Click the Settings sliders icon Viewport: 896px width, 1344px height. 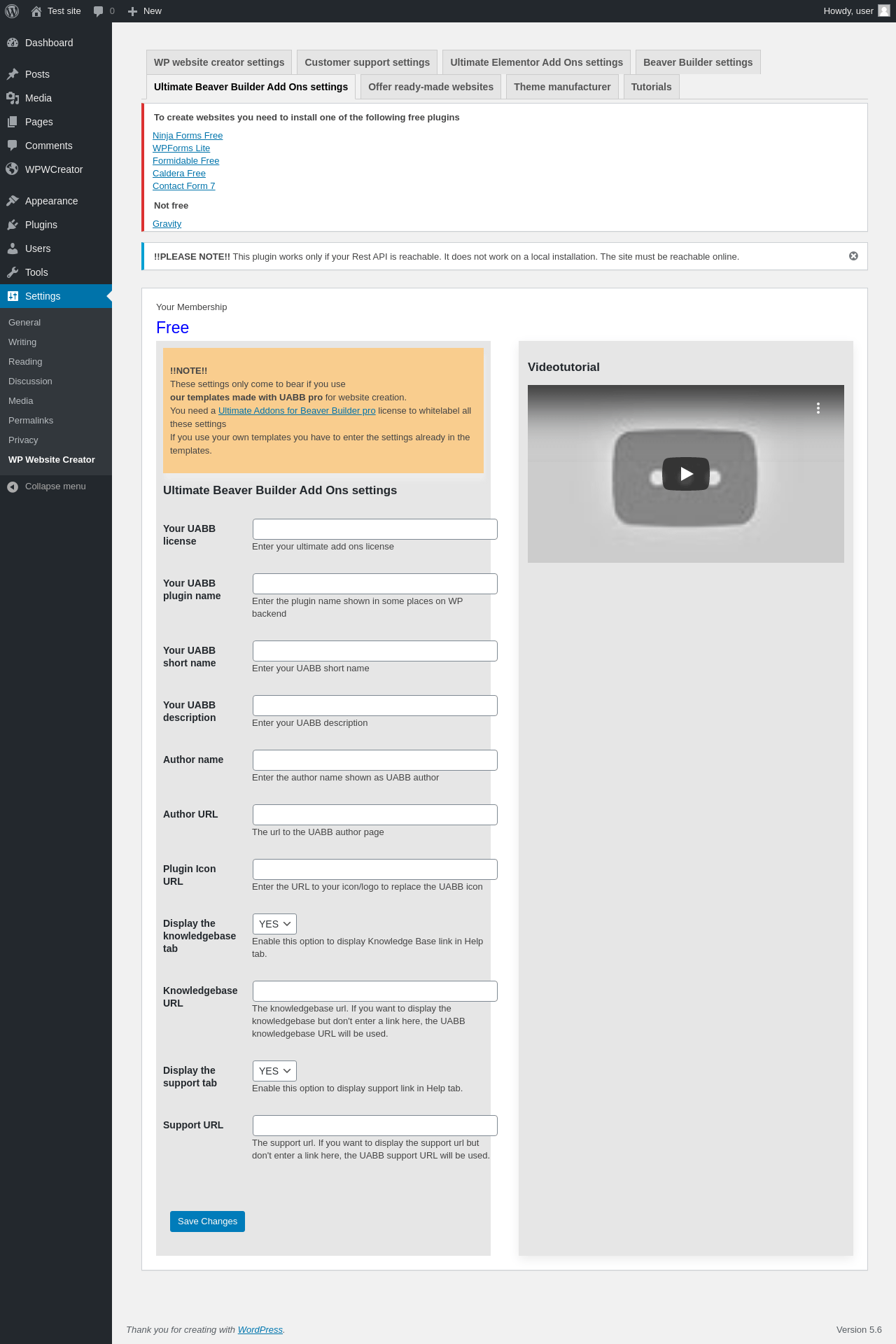13,296
